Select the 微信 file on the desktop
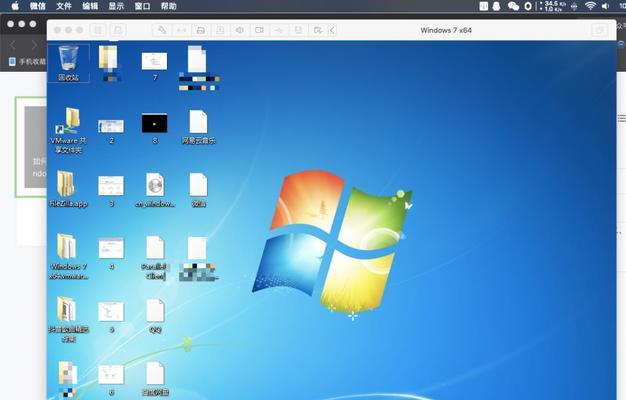Image resolution: width=626 pixels, height=400 pixels. point(198,190)
